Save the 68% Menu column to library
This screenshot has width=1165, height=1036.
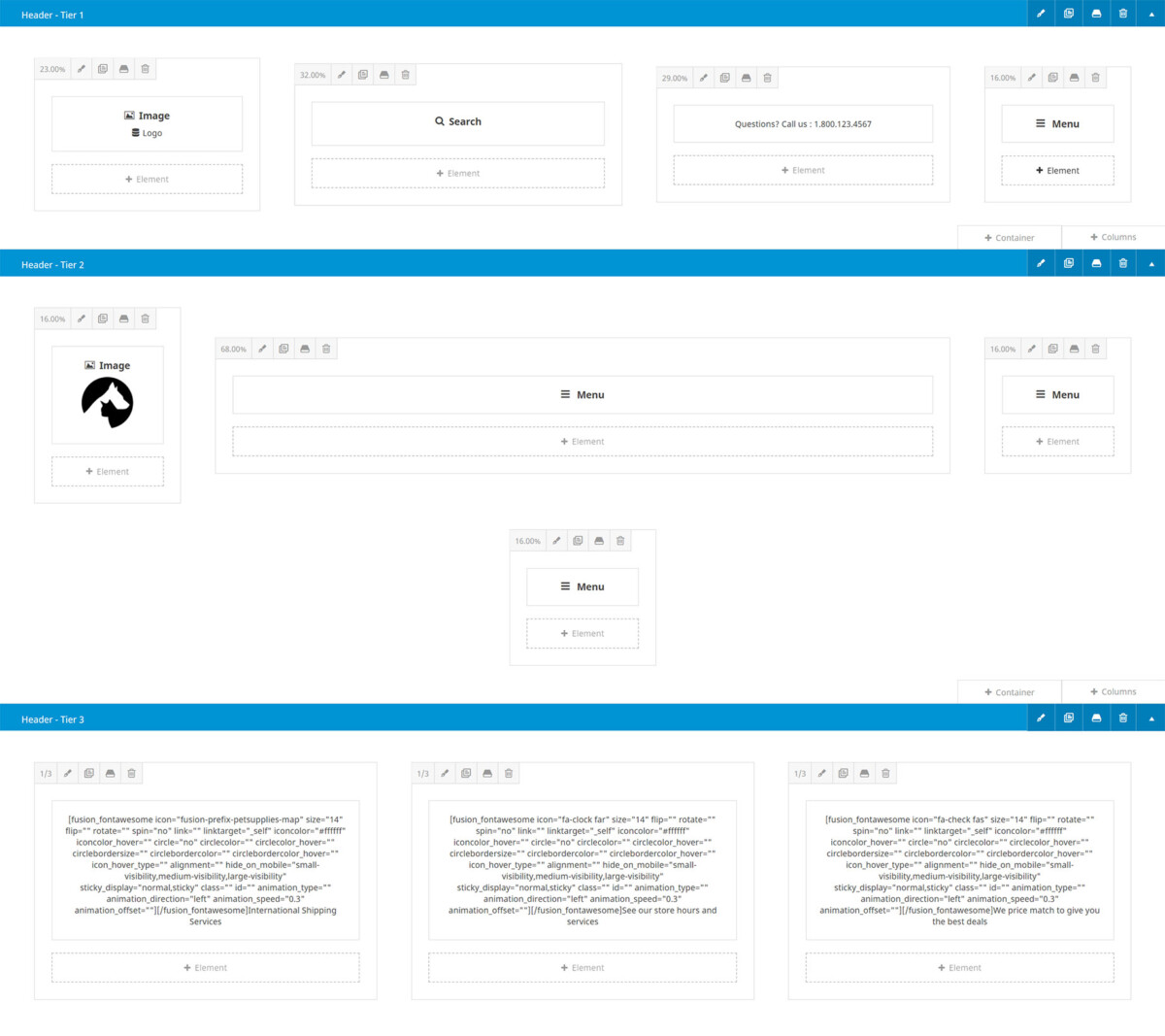tap(304, 348)
